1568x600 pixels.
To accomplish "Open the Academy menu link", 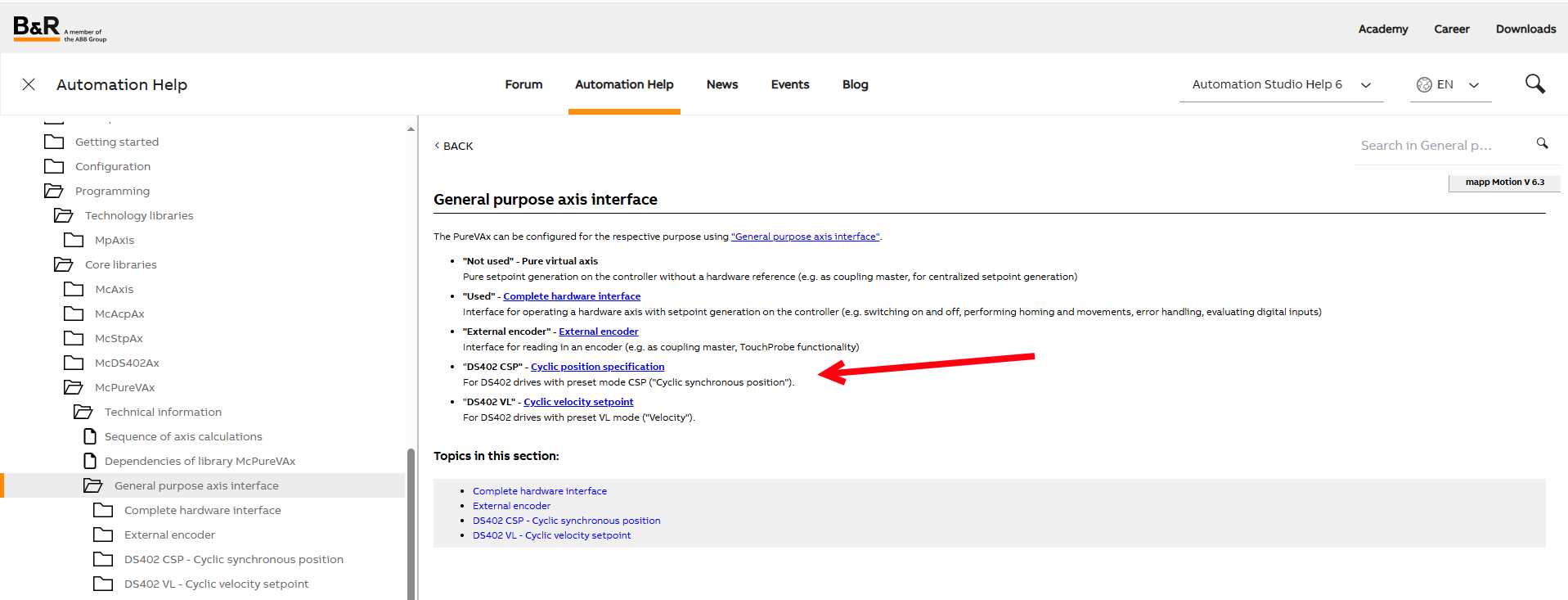I will coord(1383,29).
